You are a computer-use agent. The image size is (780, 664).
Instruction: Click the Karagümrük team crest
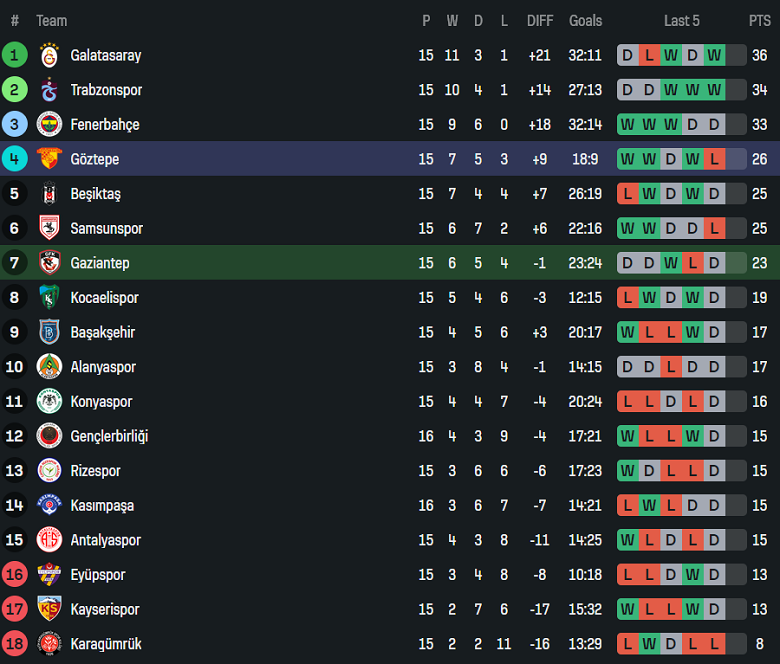tap(49, 644)
